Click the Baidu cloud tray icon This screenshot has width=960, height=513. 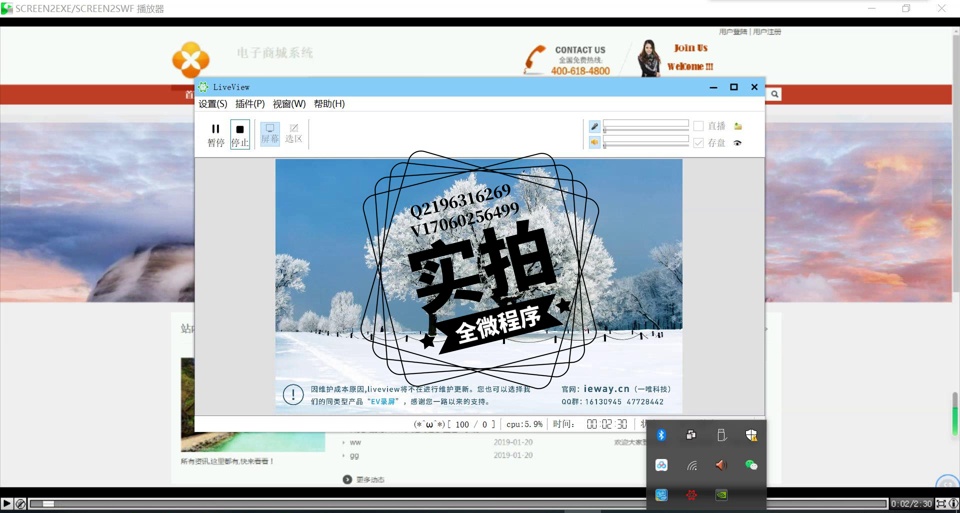point(661,465)
